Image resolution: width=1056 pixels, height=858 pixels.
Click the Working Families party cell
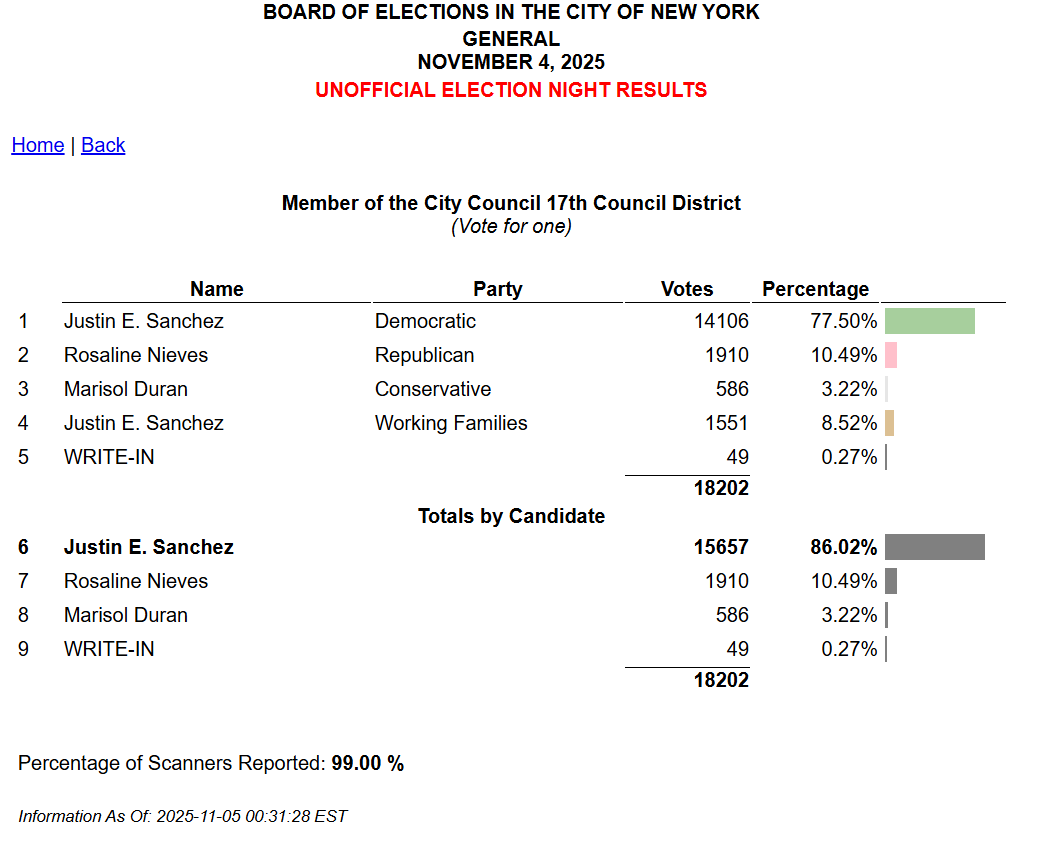(x=451, y=423)
